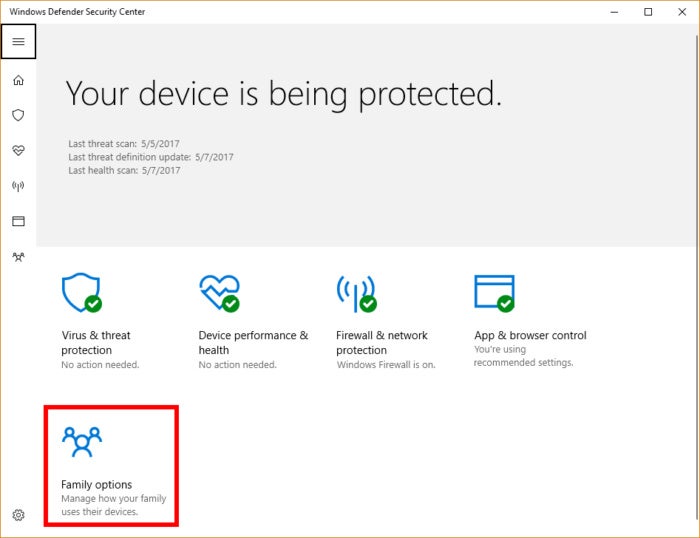Click the large Family options people icon
Viewport: 700px width, 538px height.
click(82, 442)
